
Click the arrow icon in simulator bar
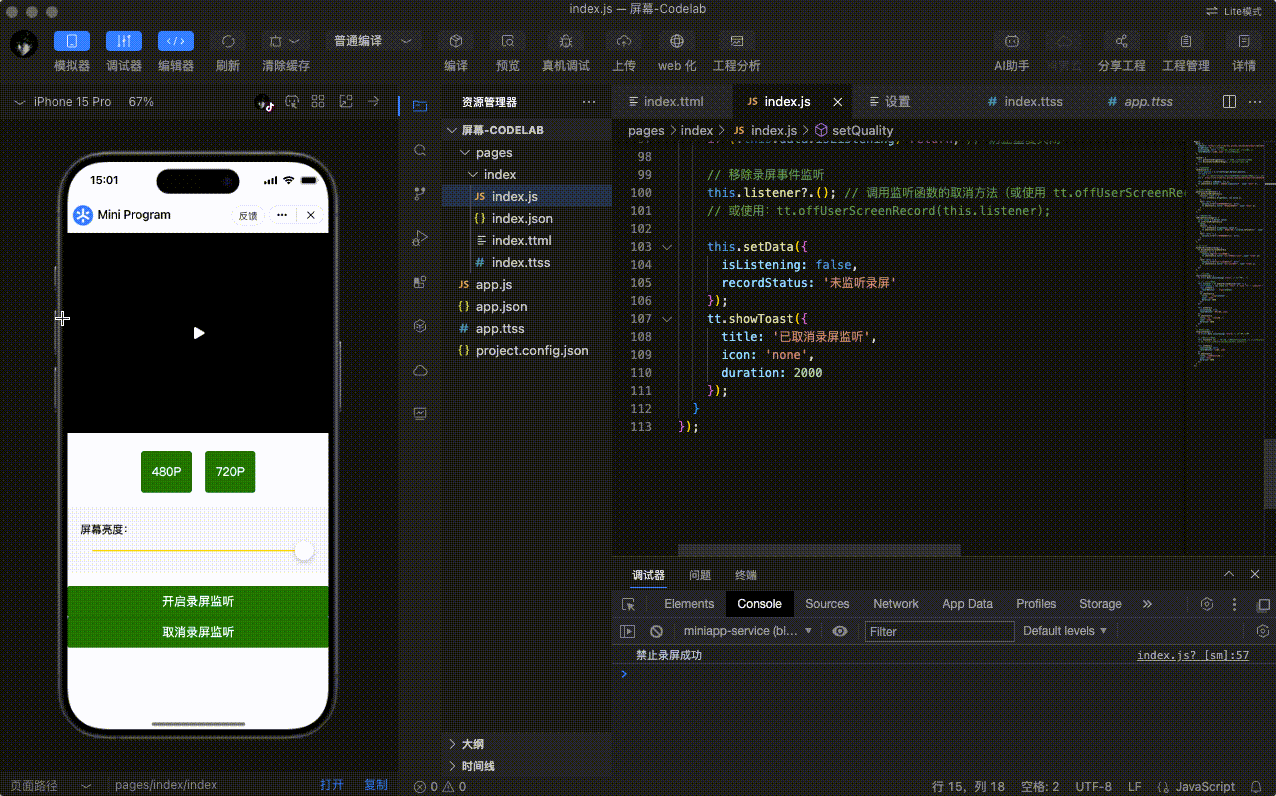374,101
